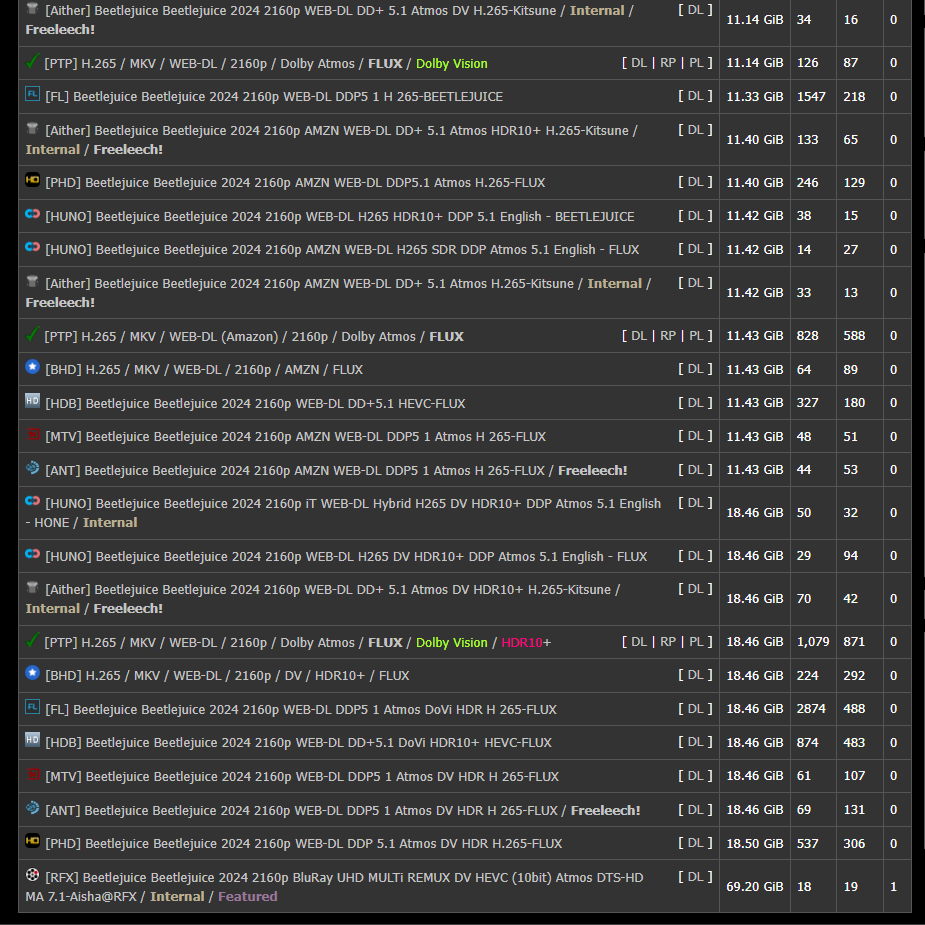The width and height of the screenshot is (925, 925).
Task: Click the "871" count cell
Action: tap(860, 642)
